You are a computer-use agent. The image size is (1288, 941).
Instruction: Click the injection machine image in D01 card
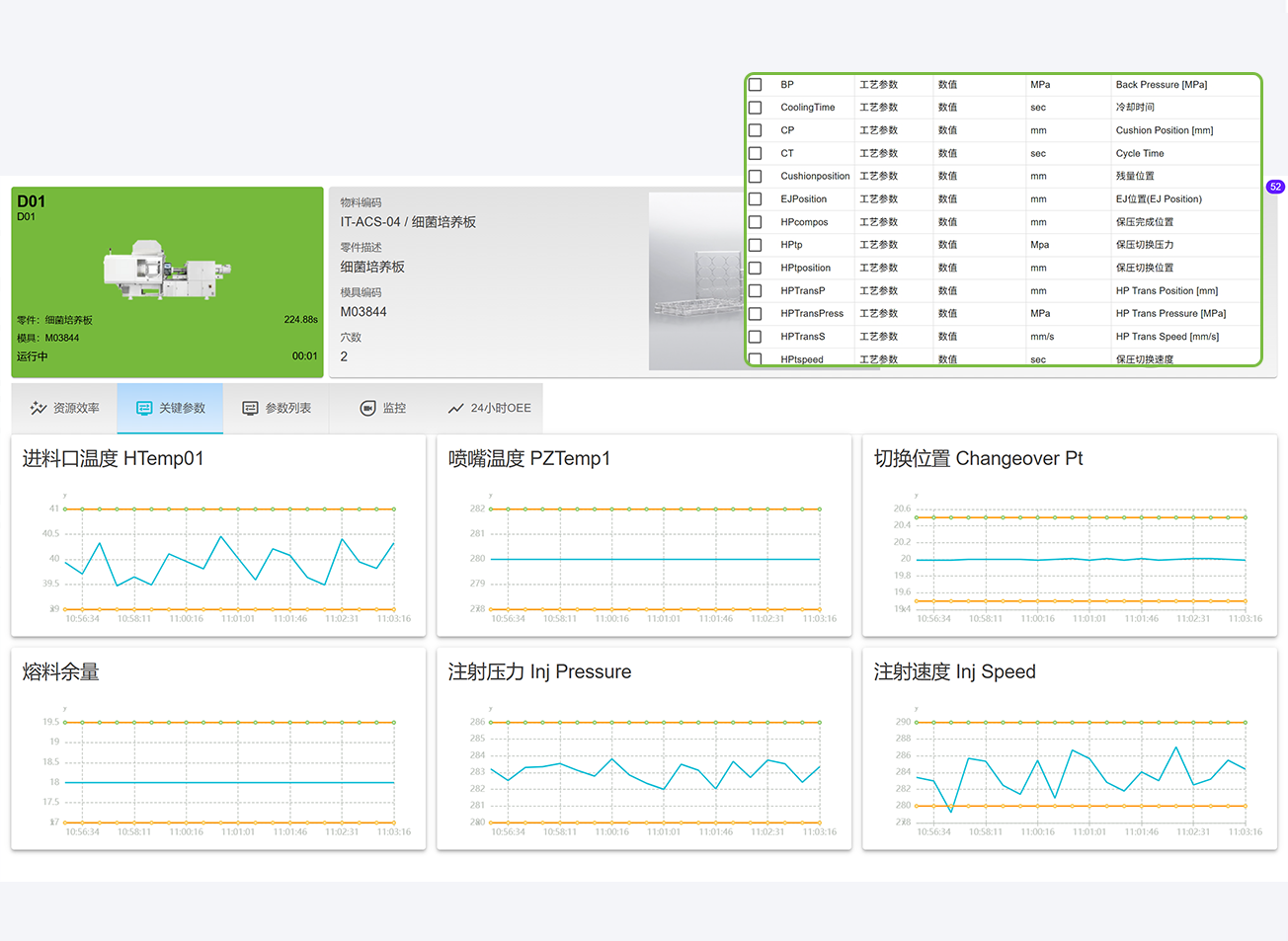point(166,268)
